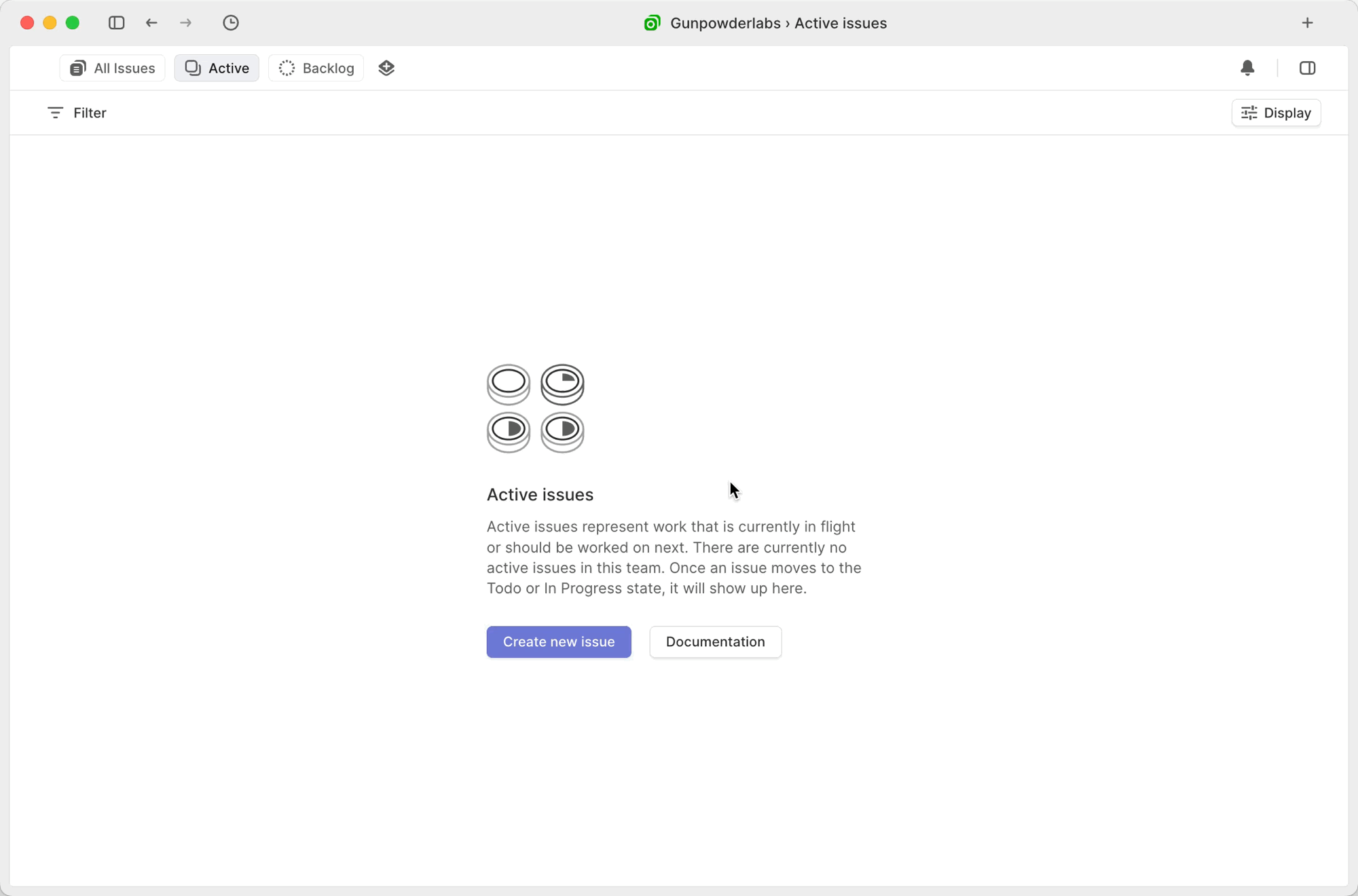Toggle the left sidebar panel icon
The width and height of the screenshot is (1358, 896).
tap(116, 23)
